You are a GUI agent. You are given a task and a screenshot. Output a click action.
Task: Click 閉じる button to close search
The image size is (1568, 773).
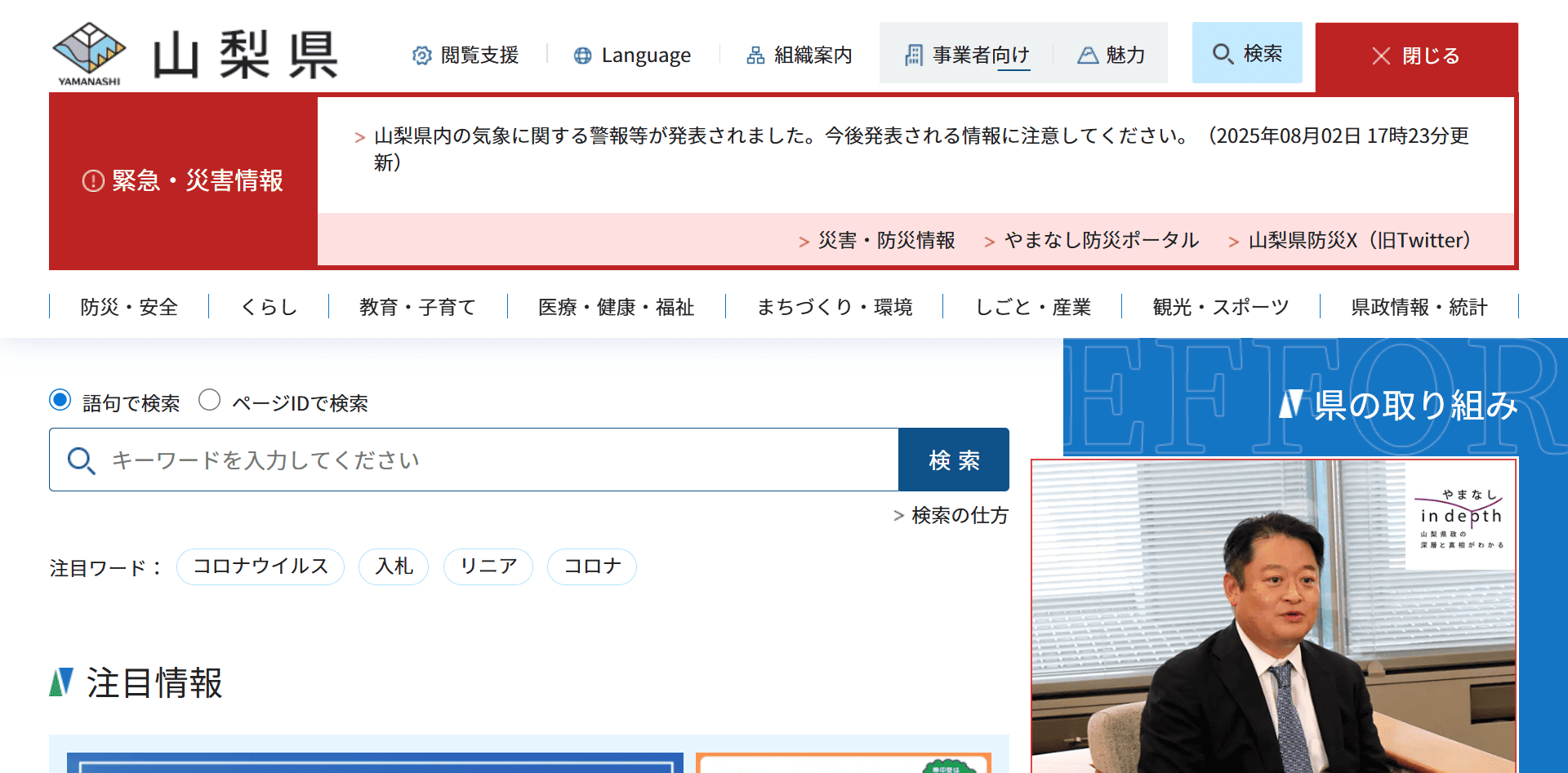pos(1416,56)
